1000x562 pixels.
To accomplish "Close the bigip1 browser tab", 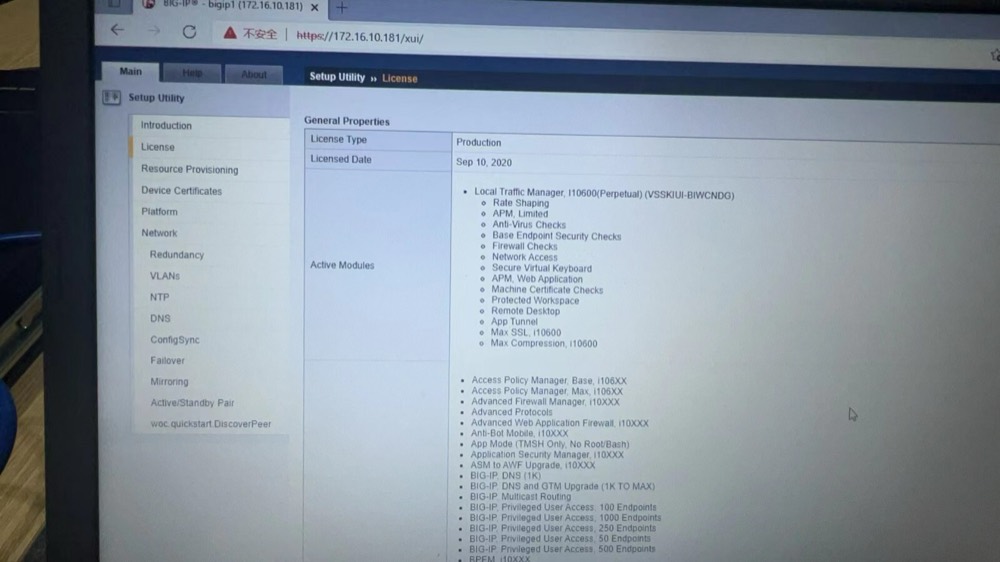I will [x=314, y=7].
